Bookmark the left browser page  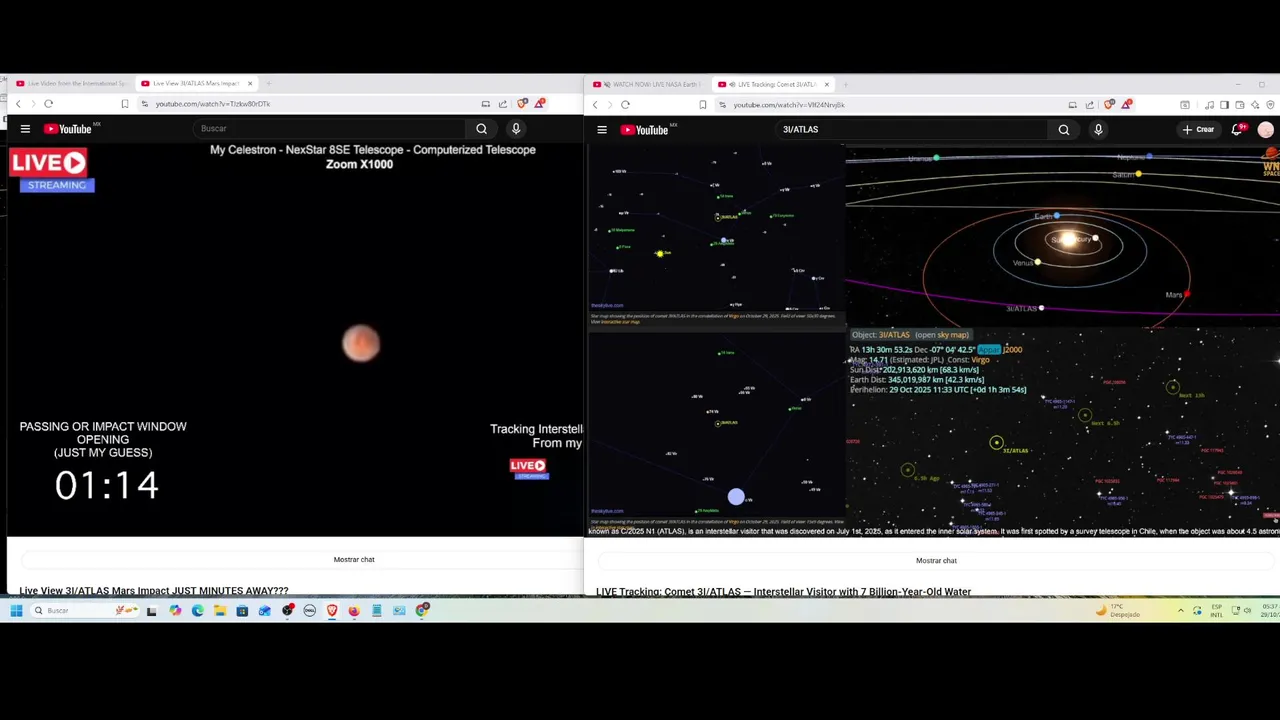pos(125,104)
